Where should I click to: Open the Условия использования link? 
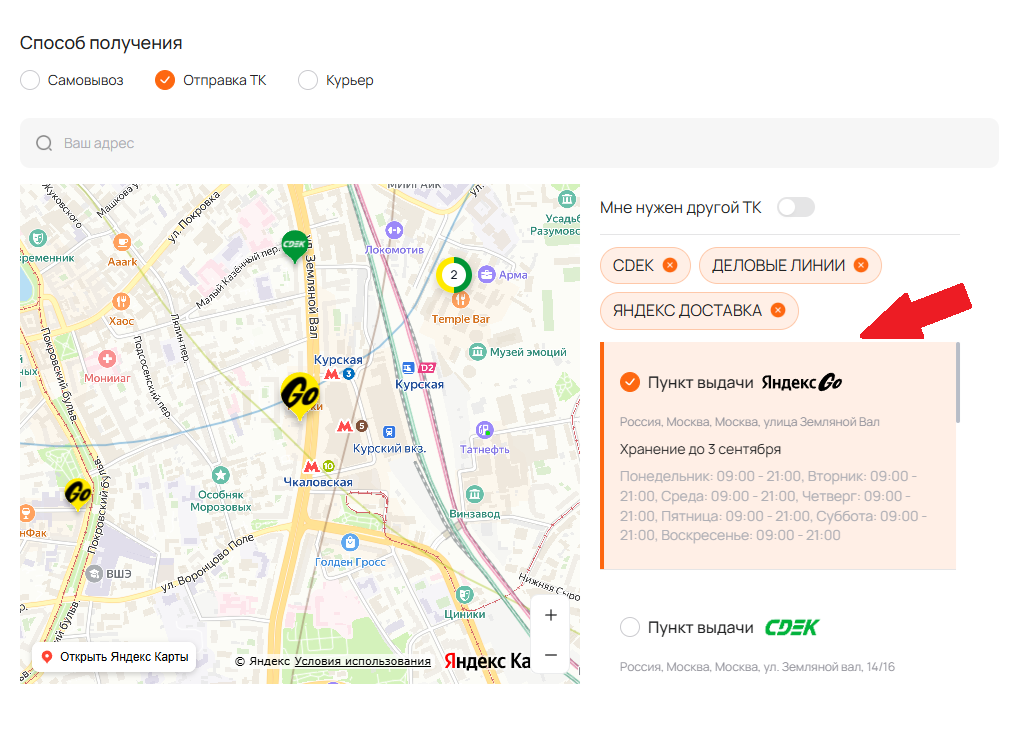pos(363,661)
